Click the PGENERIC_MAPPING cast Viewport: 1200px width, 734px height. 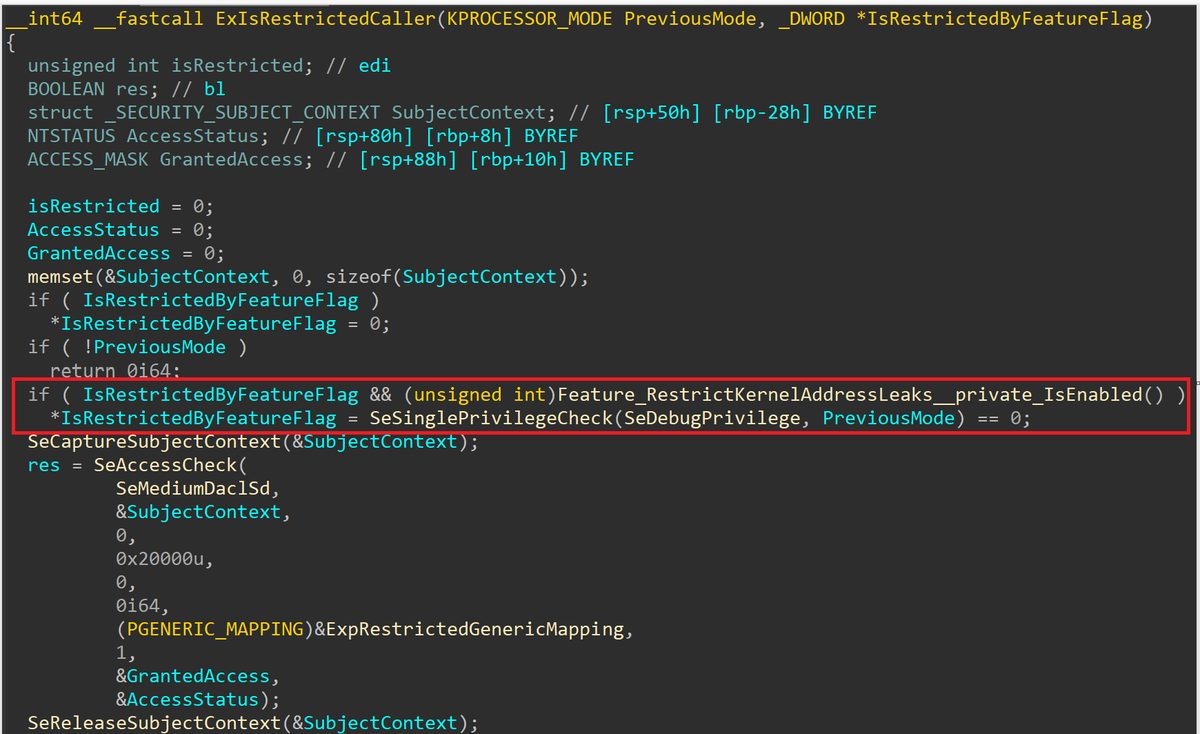click(214, 629)
